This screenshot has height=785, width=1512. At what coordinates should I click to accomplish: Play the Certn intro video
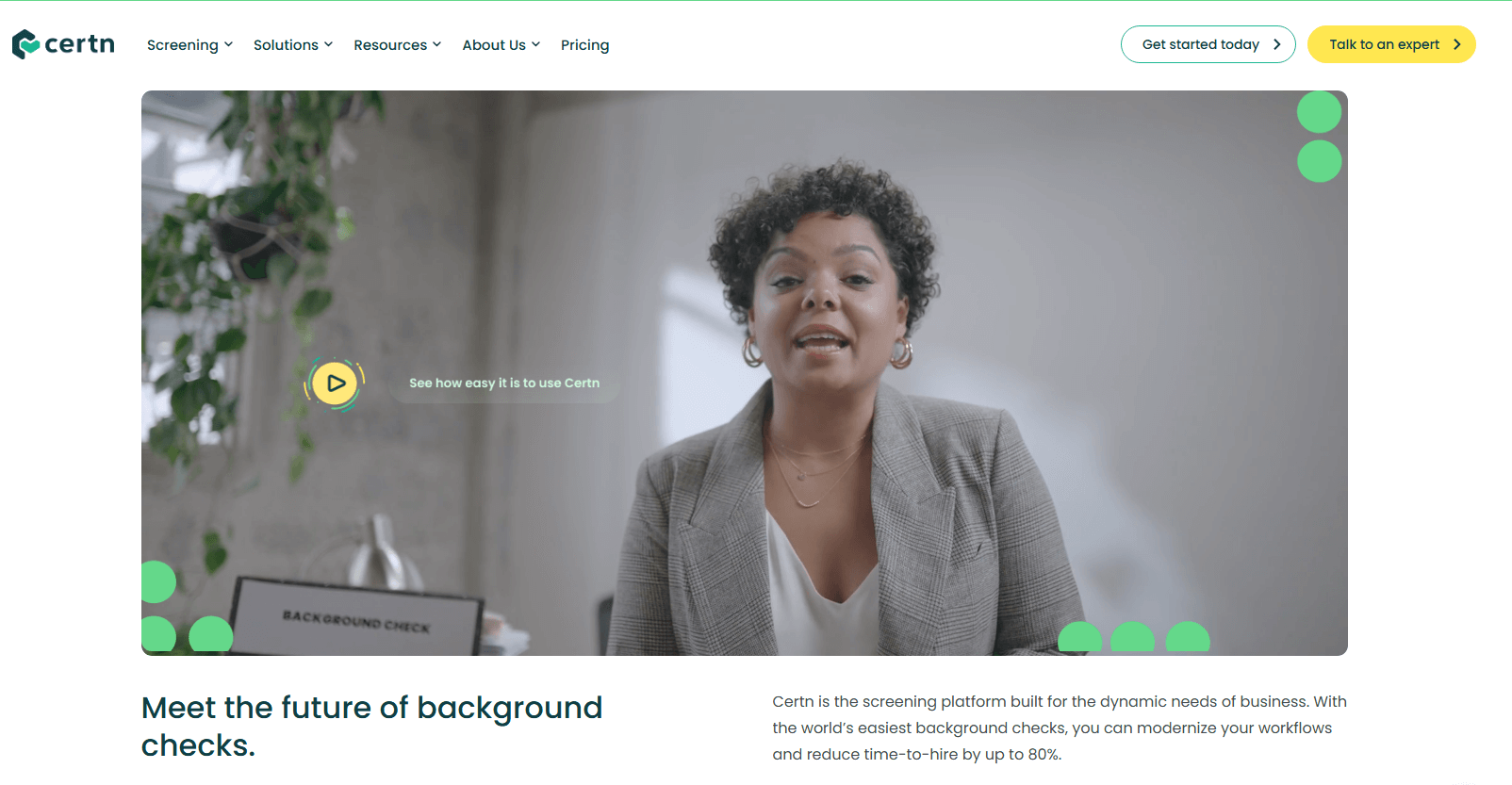[335, 384]
